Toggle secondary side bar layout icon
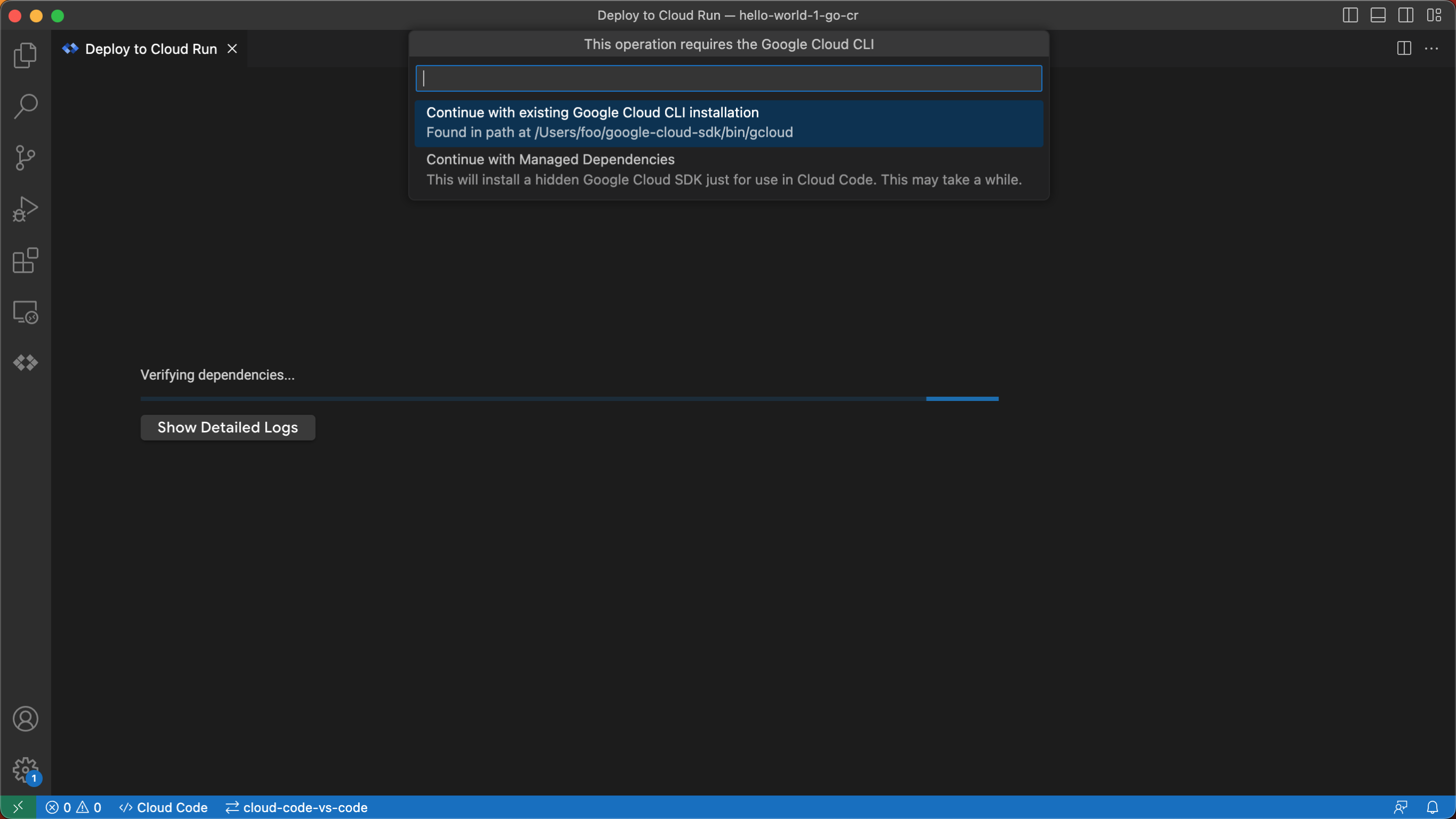 [x=1406, y=15]
